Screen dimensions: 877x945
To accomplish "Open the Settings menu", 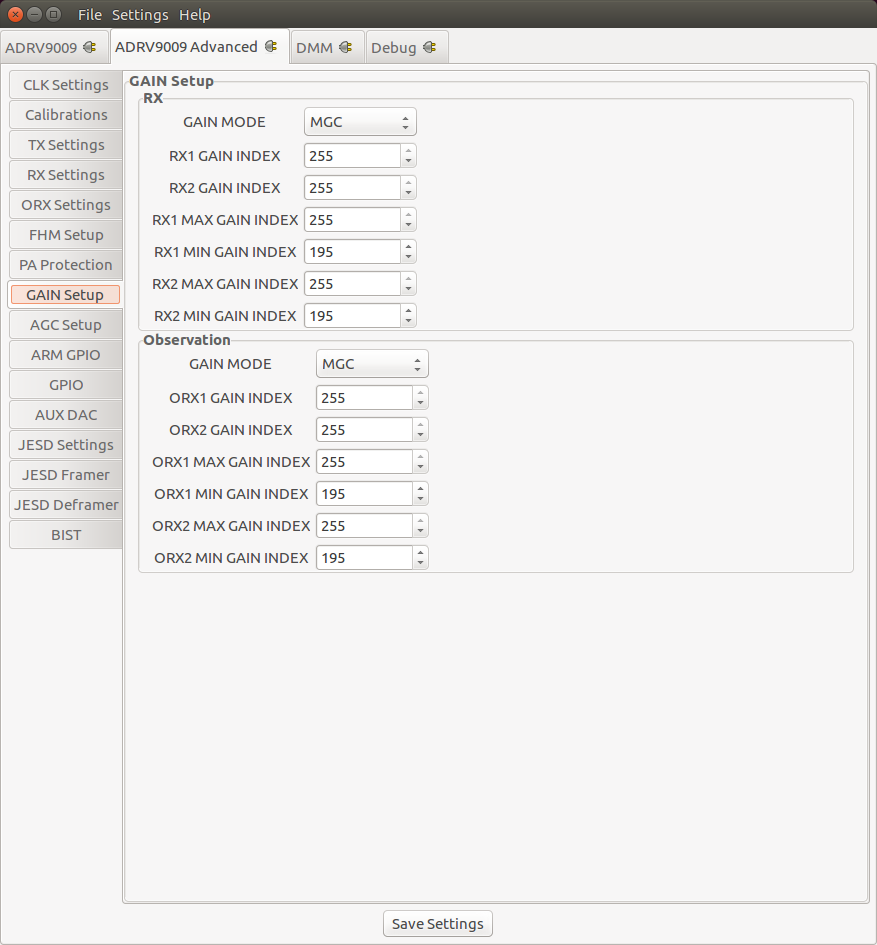I will coord(140,14).
